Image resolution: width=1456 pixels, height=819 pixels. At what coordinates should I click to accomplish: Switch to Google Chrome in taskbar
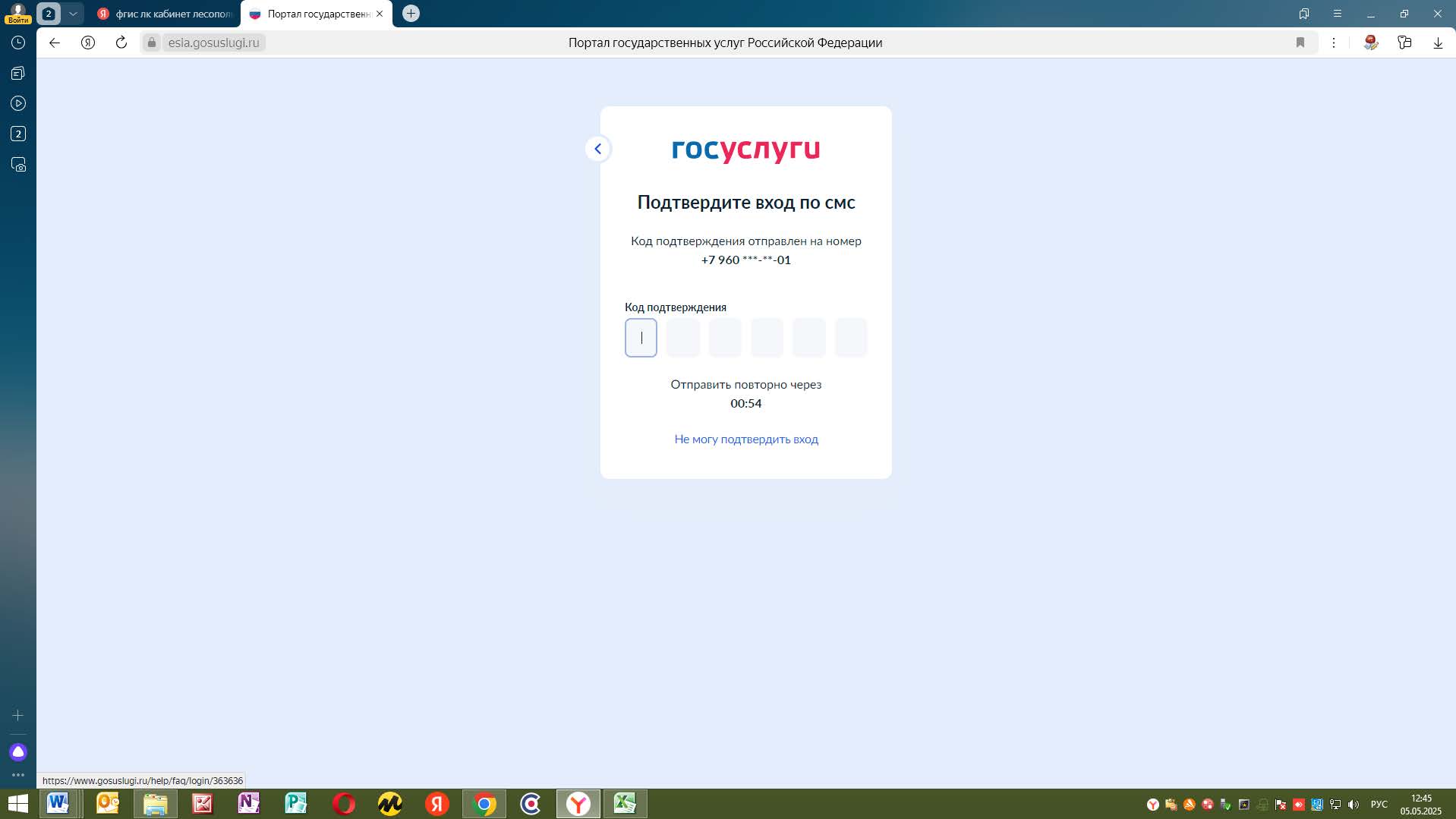[484, 804]
